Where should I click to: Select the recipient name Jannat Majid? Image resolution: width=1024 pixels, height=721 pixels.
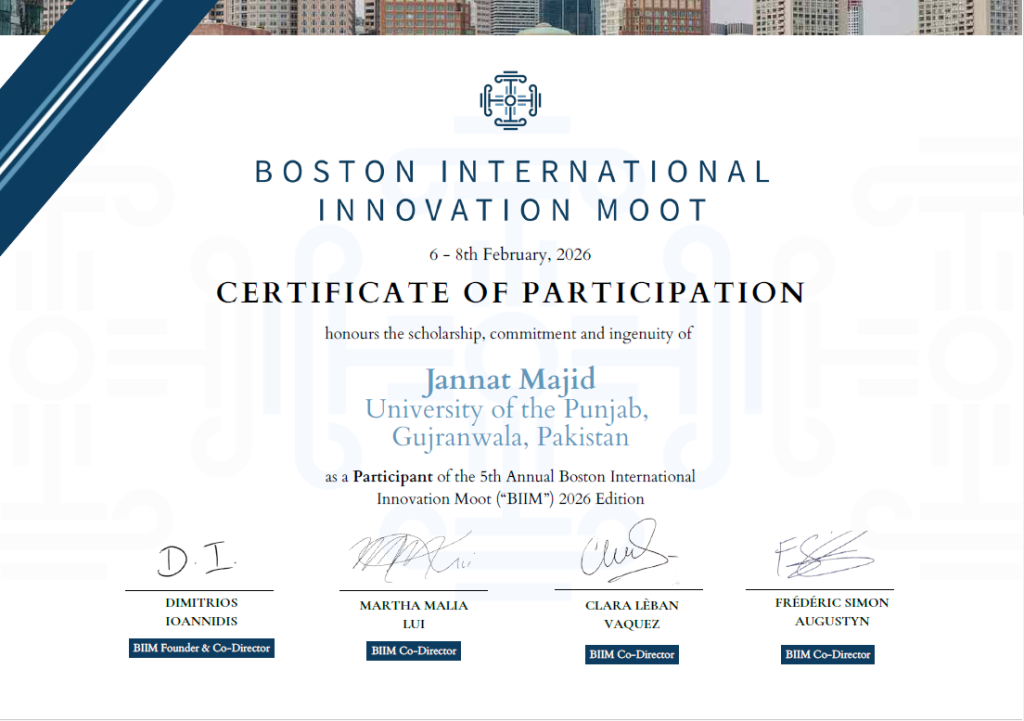(510, 380)
